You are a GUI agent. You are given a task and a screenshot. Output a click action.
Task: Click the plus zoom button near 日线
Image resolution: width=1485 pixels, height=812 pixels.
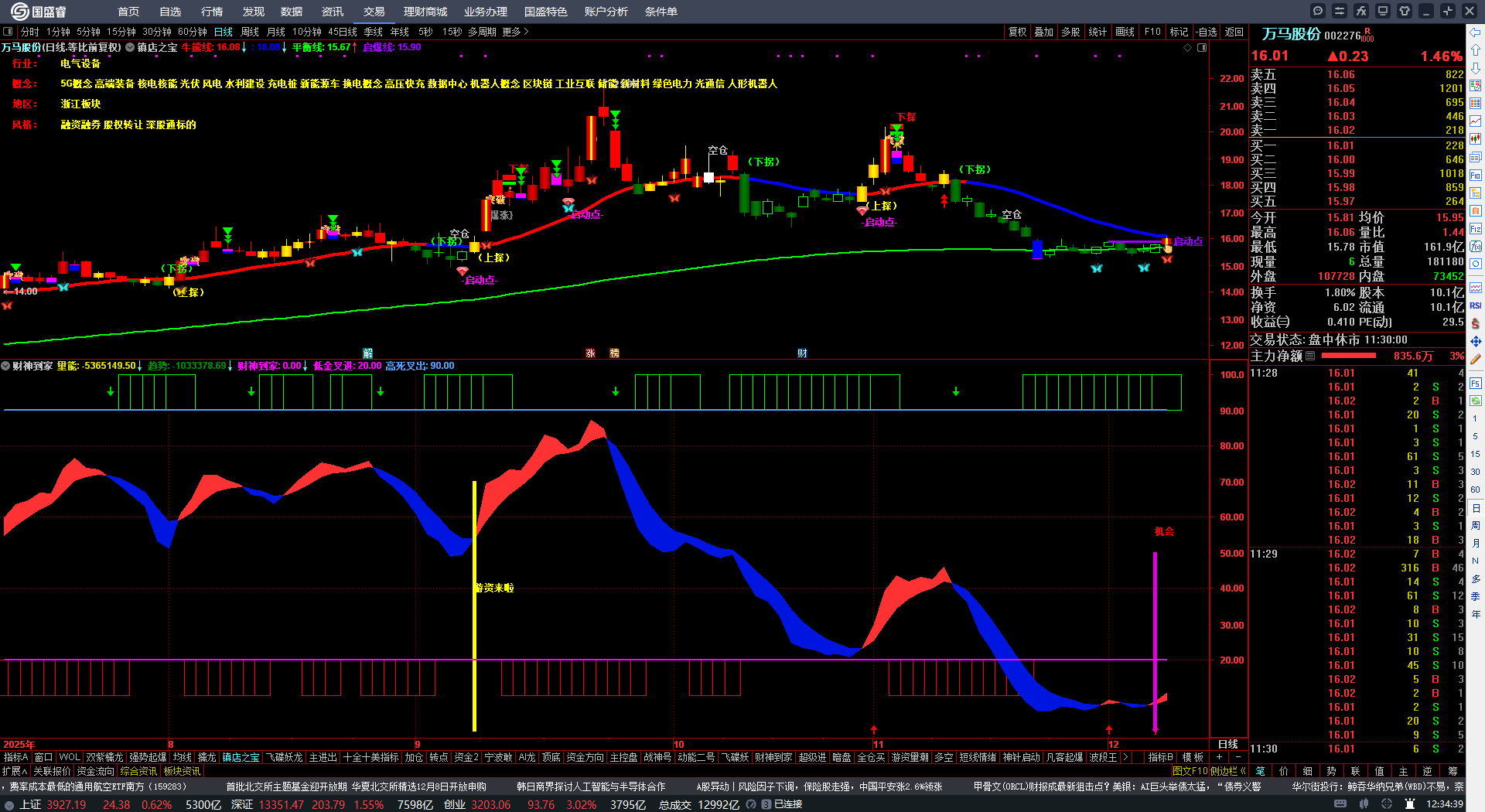pos(1220,757)
